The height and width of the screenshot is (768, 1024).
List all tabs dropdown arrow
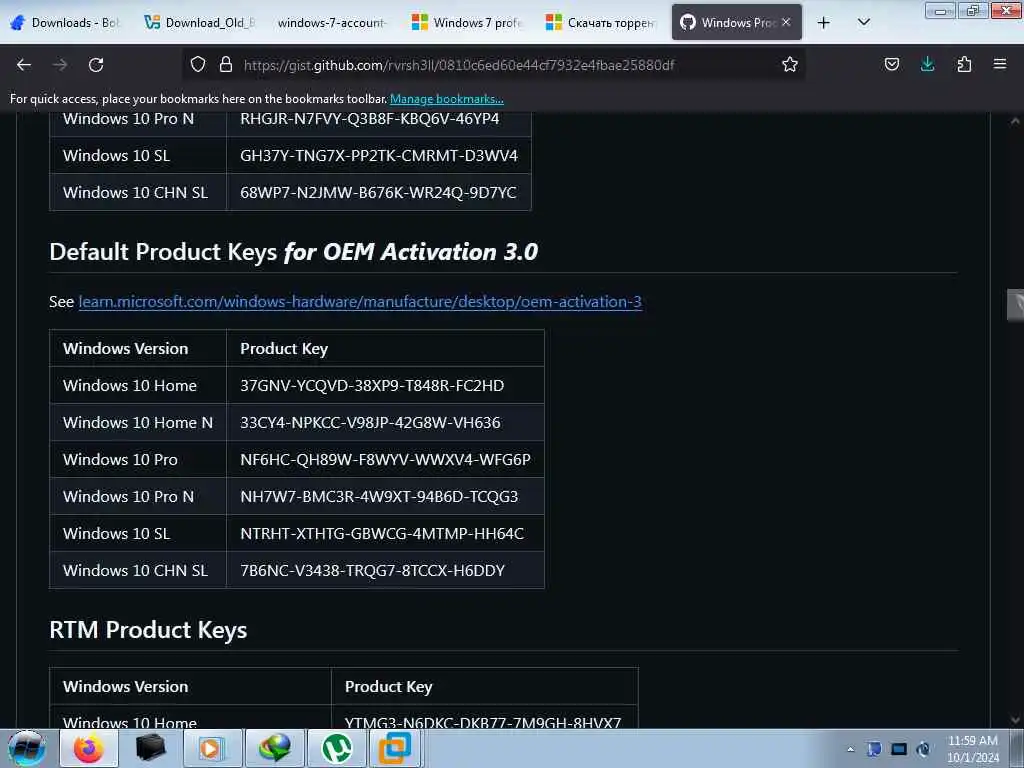(863, 23)
